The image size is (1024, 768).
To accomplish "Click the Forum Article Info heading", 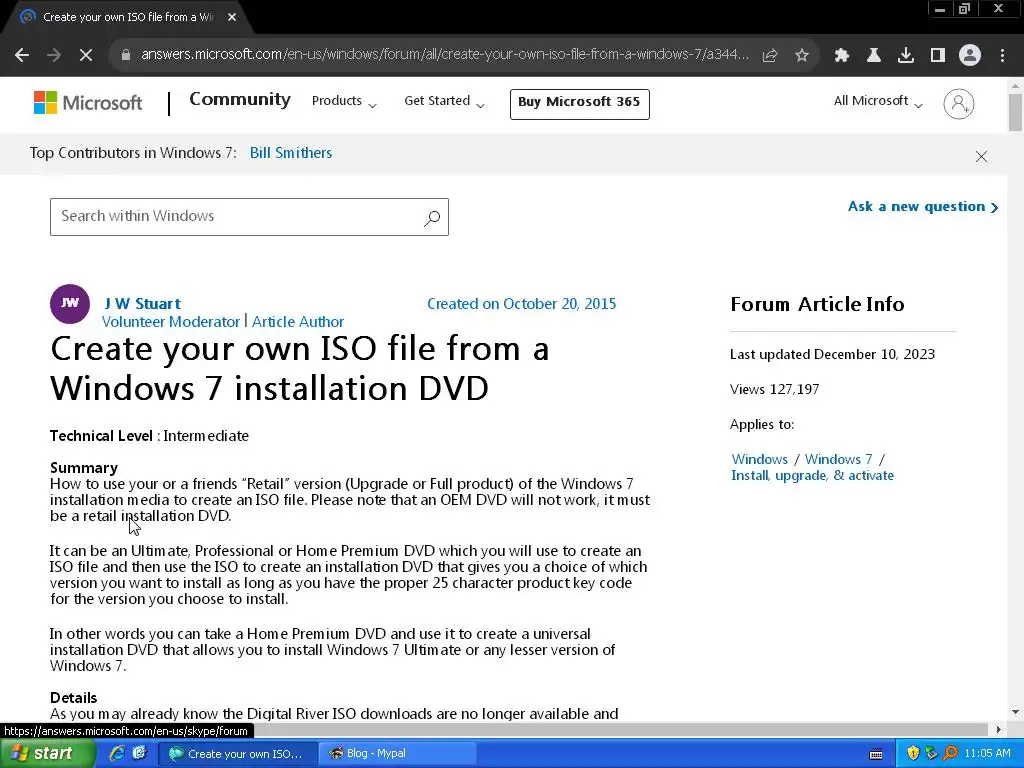I will 817,304.
